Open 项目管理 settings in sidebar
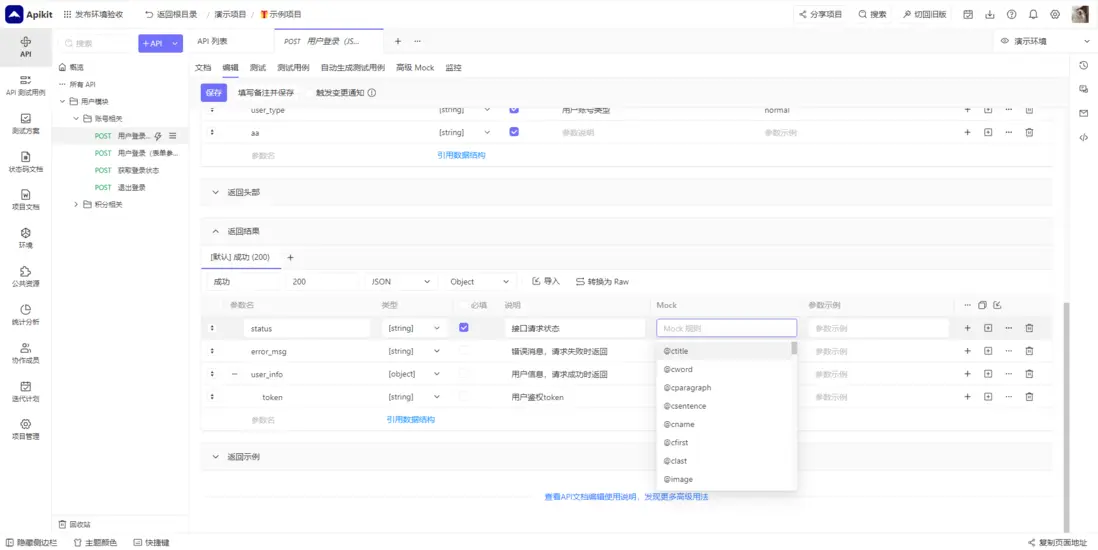Viewport: 1098px width, 550px height. point(25,429)
